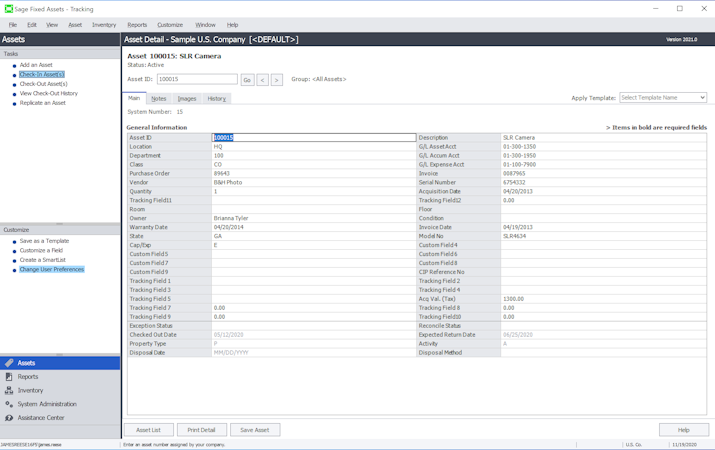Open the Inventory menu

coord(104,25)
